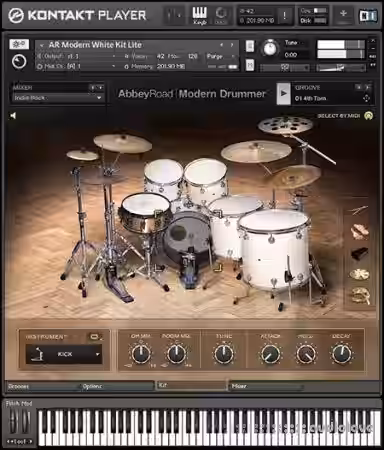Adjust the ATTACK knob
The height and width of the screenshot is (450, 384).
[270, 354]
